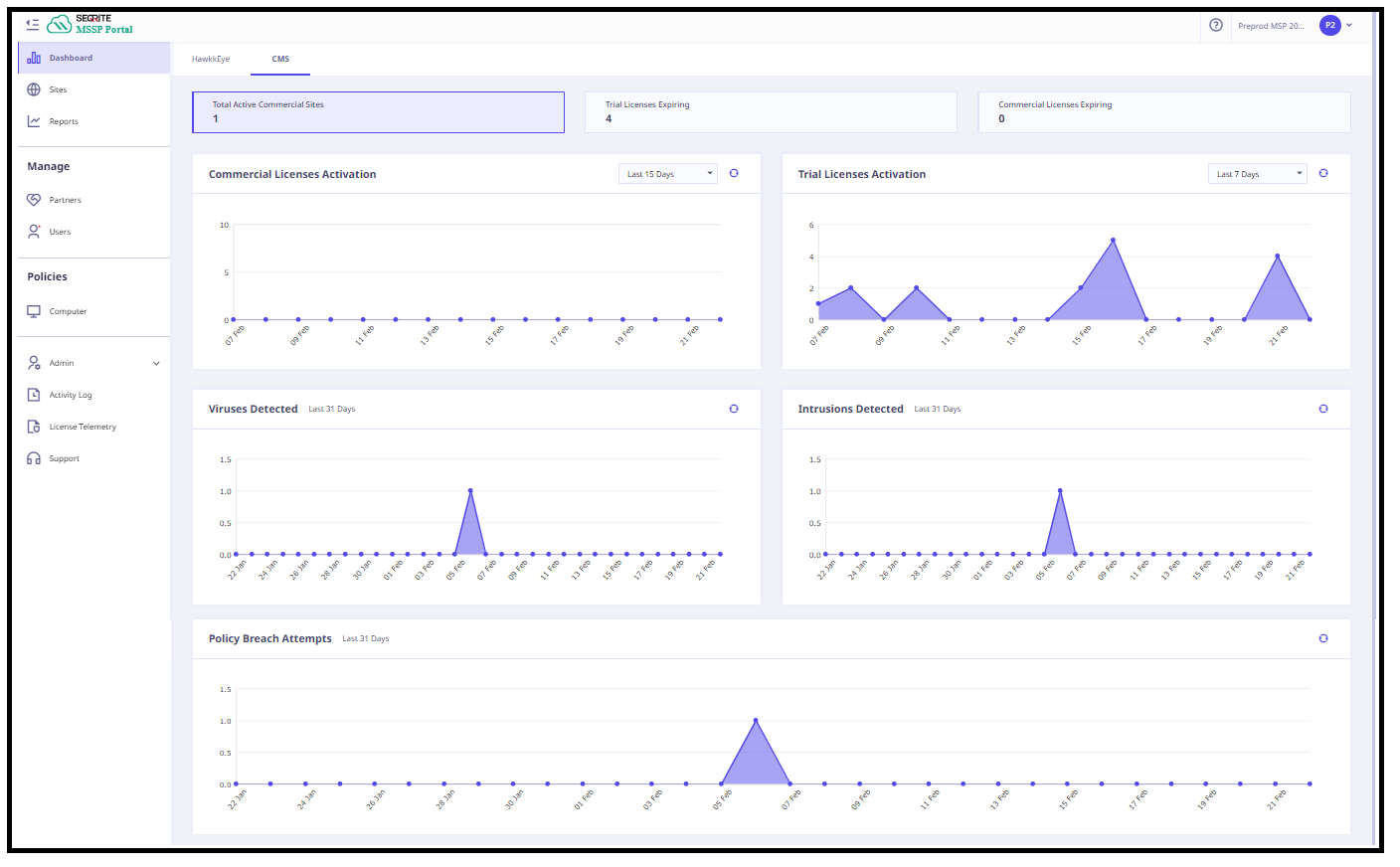Collapse the sidebar with the menu toggle icon

pyautogui.click(x=33, y=25)
